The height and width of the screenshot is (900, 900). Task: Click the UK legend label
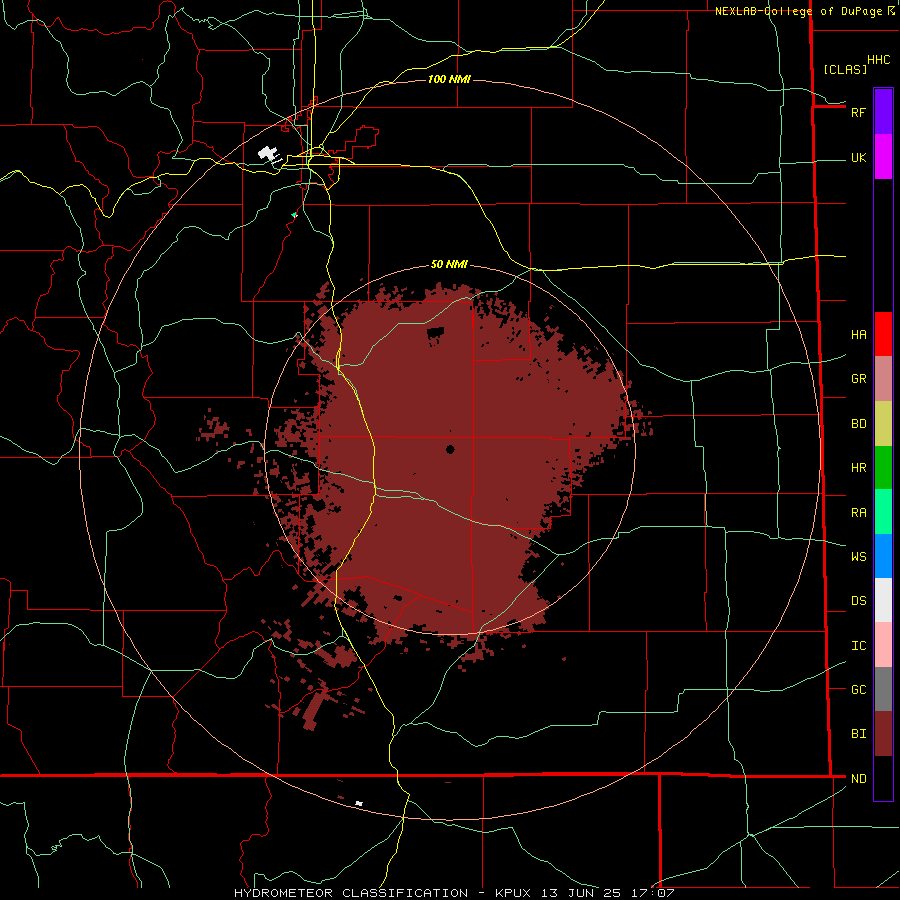(858, 157)
